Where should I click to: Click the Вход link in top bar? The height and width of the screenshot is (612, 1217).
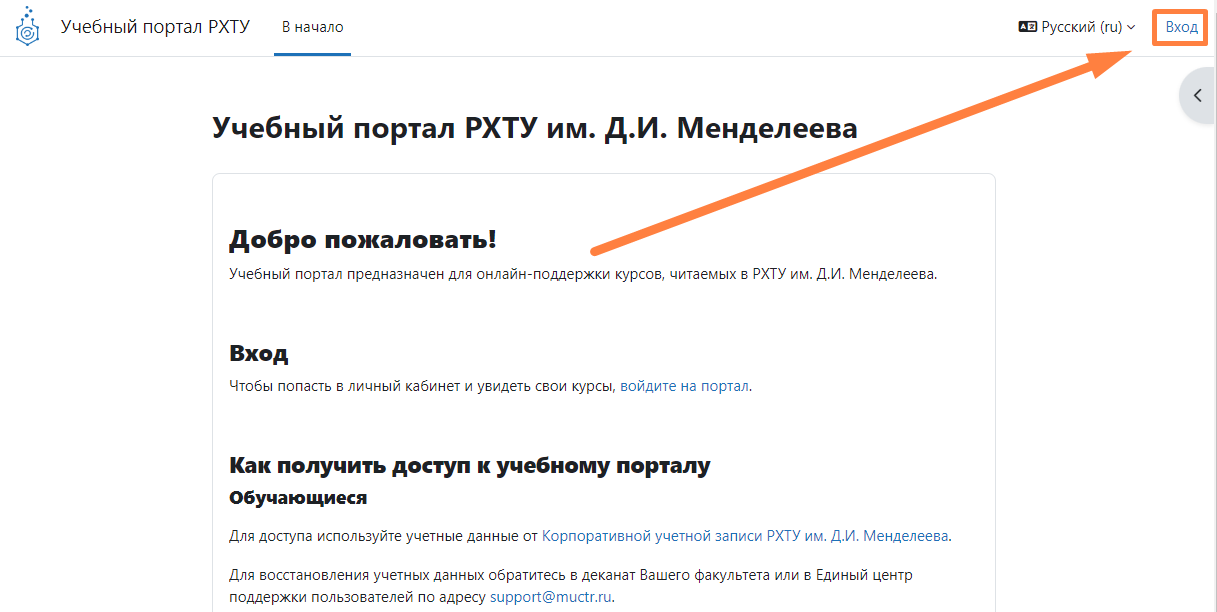pos(1181,27)
